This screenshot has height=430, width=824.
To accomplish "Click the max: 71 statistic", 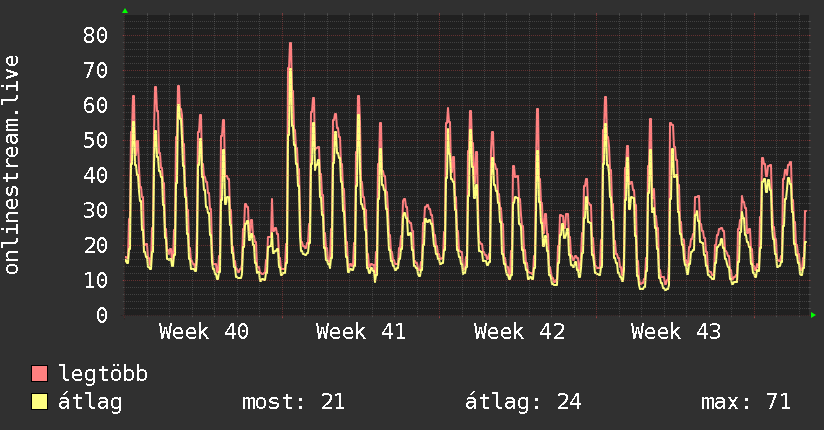I will pos(746,402).
